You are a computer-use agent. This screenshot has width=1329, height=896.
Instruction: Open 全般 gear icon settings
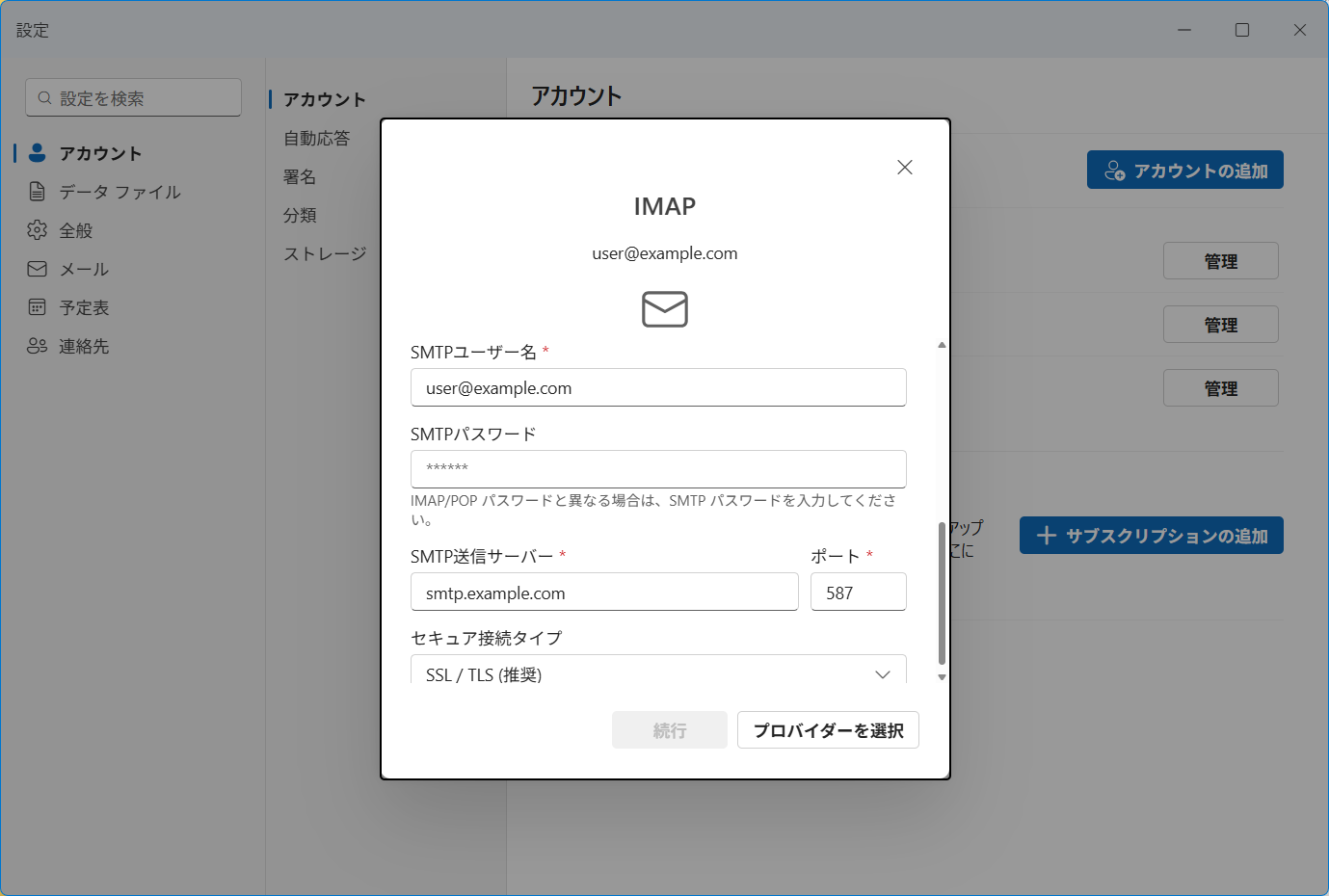click(38, 229)
